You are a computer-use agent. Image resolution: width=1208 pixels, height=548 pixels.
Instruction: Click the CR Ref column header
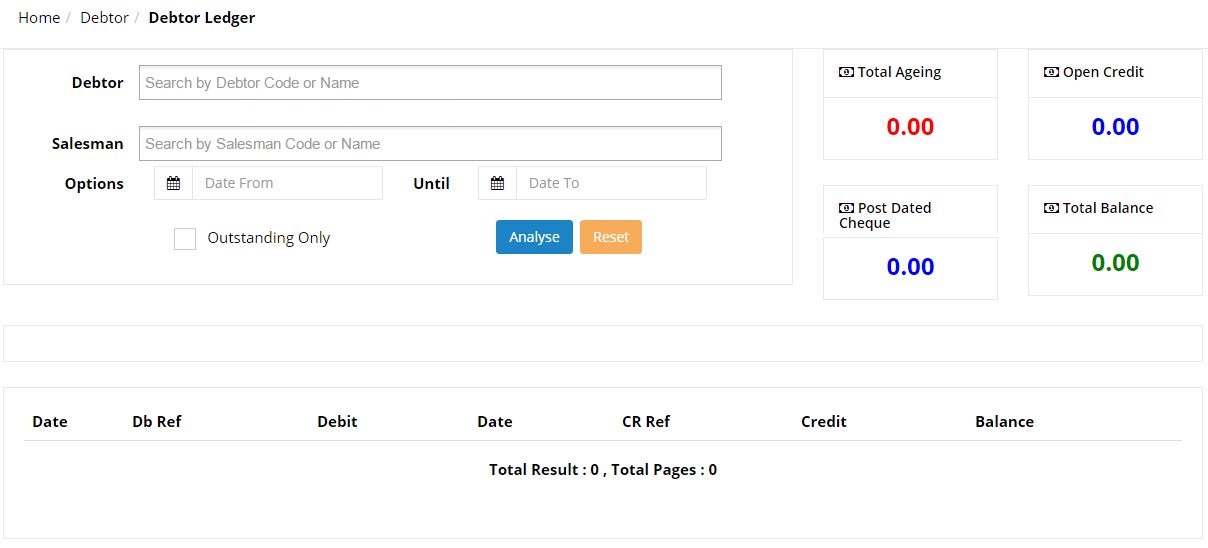[646, 421]
